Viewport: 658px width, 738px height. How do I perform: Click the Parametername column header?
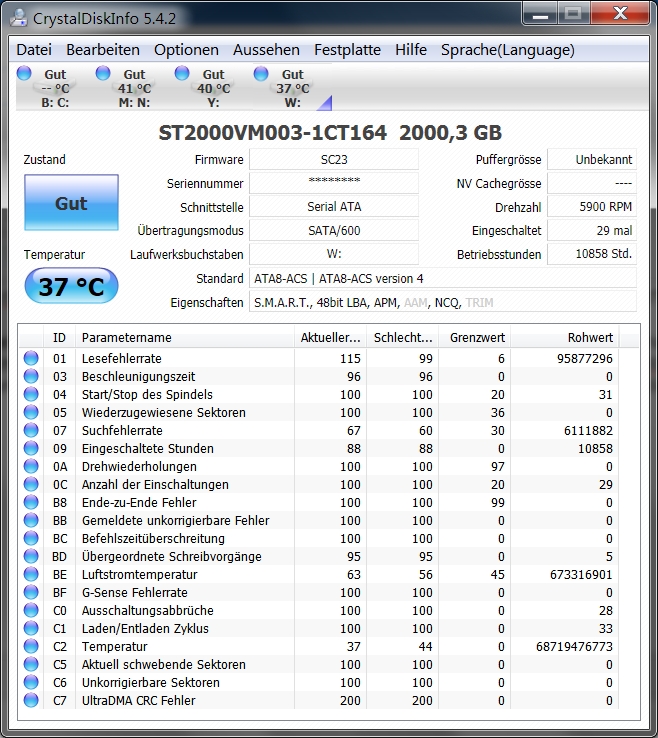(185, 337)
